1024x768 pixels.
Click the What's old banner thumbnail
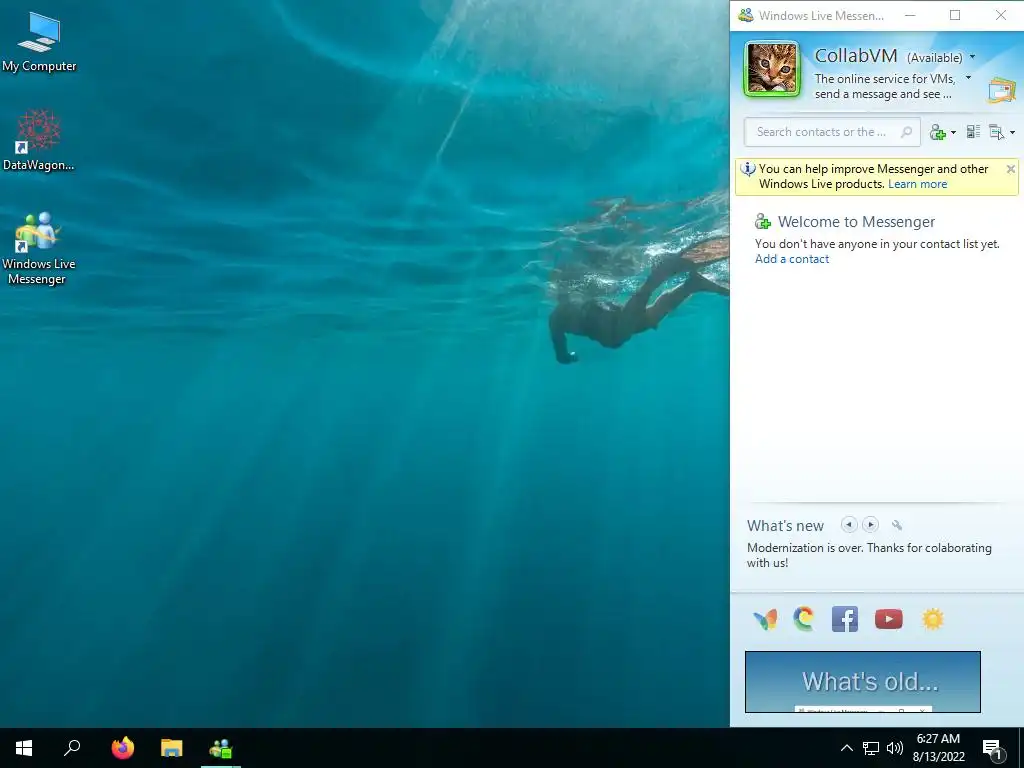[x=863, y=682]
